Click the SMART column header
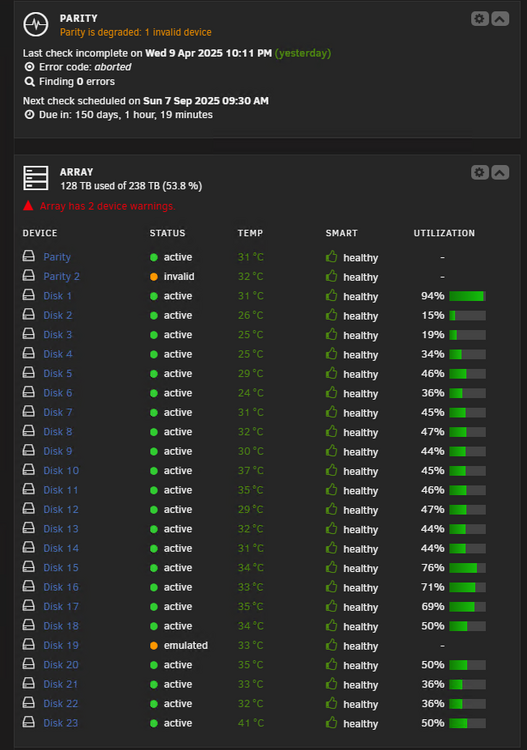 point(341,233)
